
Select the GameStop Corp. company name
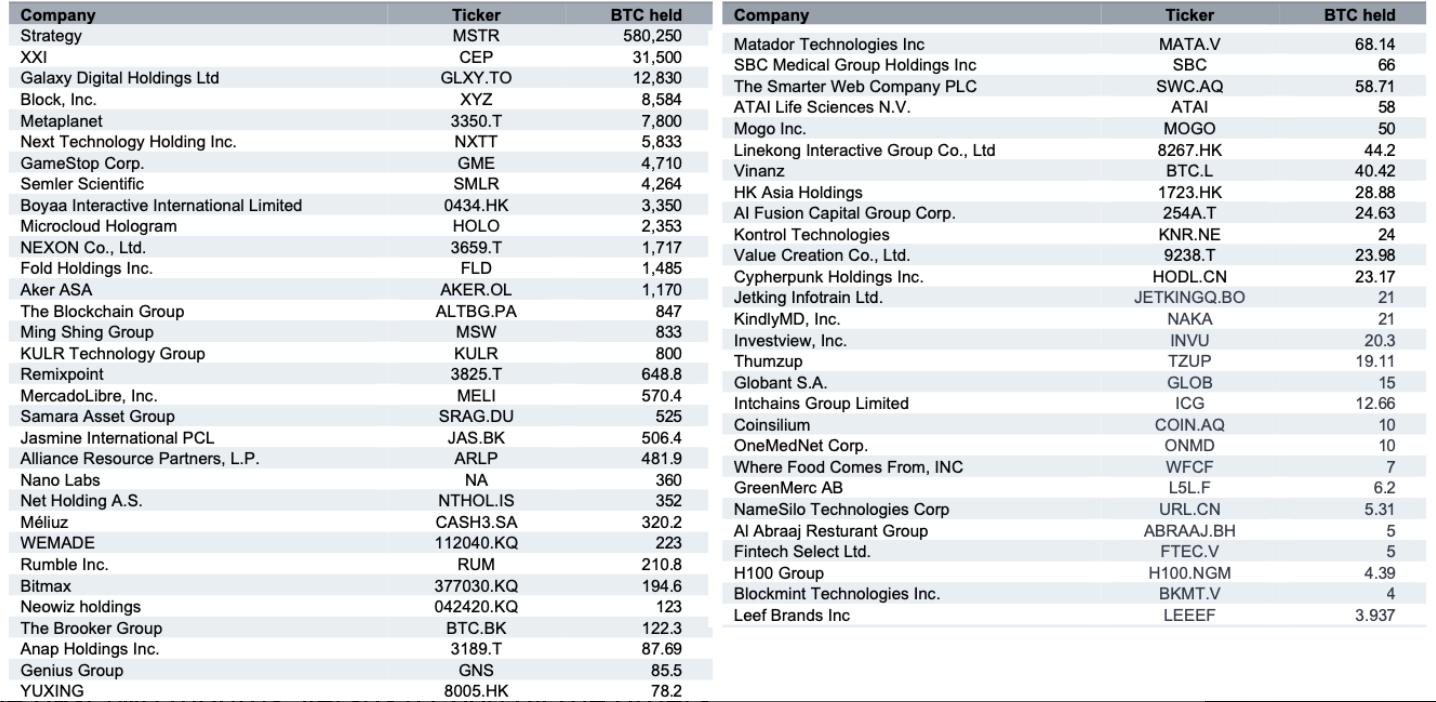[x=82, y=163]
